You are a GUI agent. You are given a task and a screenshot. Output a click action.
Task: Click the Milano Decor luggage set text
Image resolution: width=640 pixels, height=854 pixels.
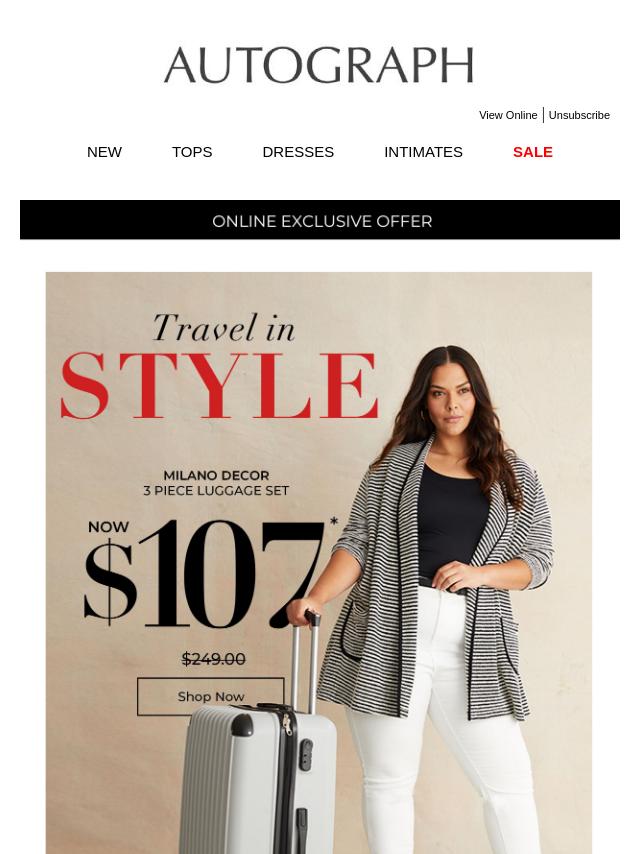(x=216, y=483)
